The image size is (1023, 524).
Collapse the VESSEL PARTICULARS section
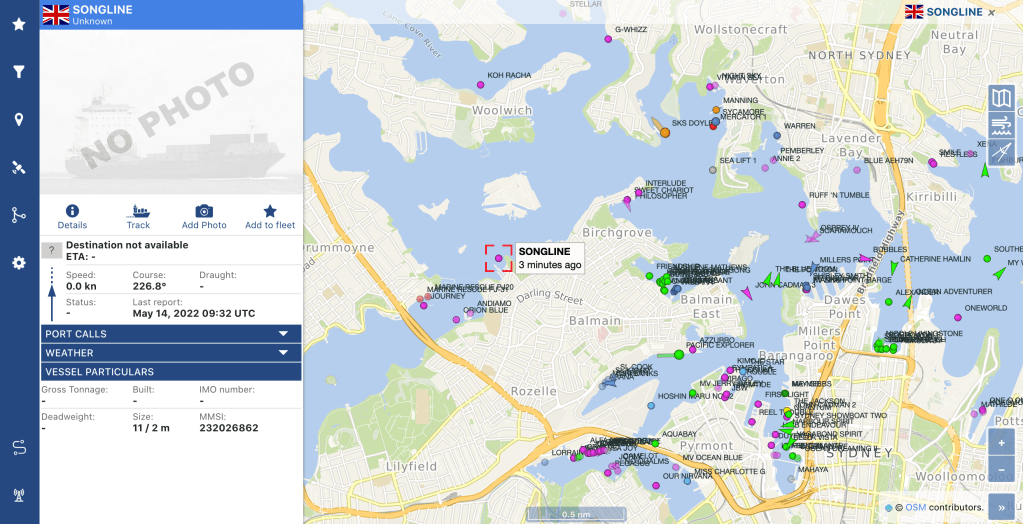171,372
